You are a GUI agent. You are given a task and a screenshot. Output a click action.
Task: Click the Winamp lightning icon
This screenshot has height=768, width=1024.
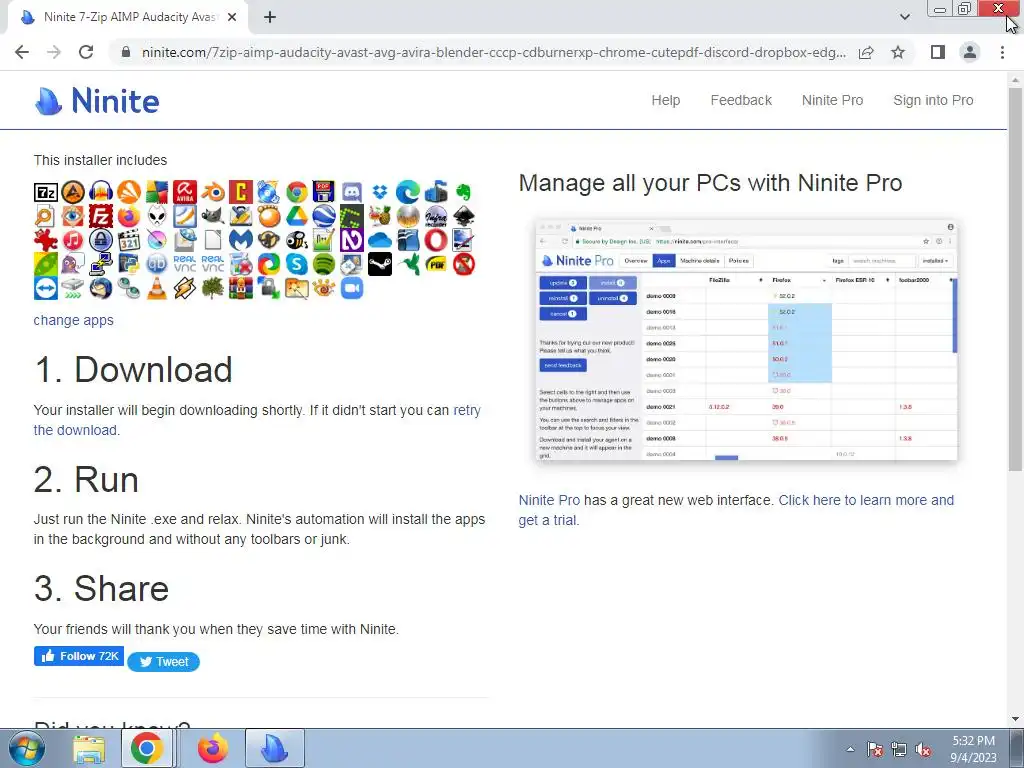tap(185, 288)
